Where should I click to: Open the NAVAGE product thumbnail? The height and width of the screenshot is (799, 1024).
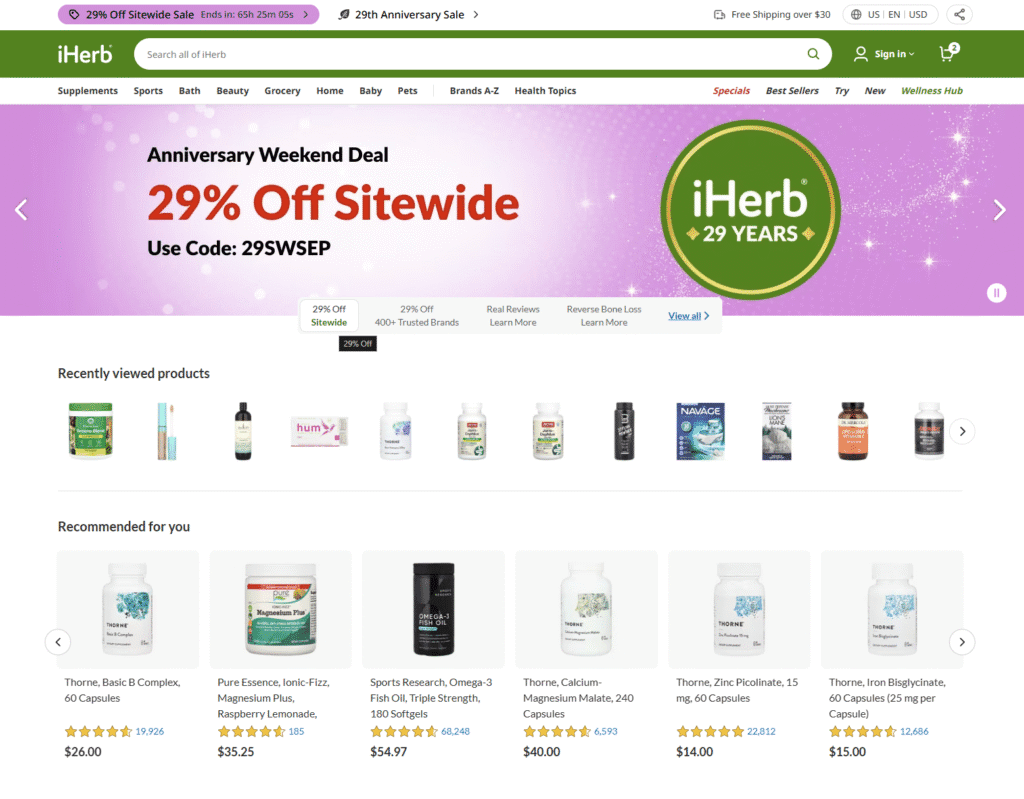[700, 431]
